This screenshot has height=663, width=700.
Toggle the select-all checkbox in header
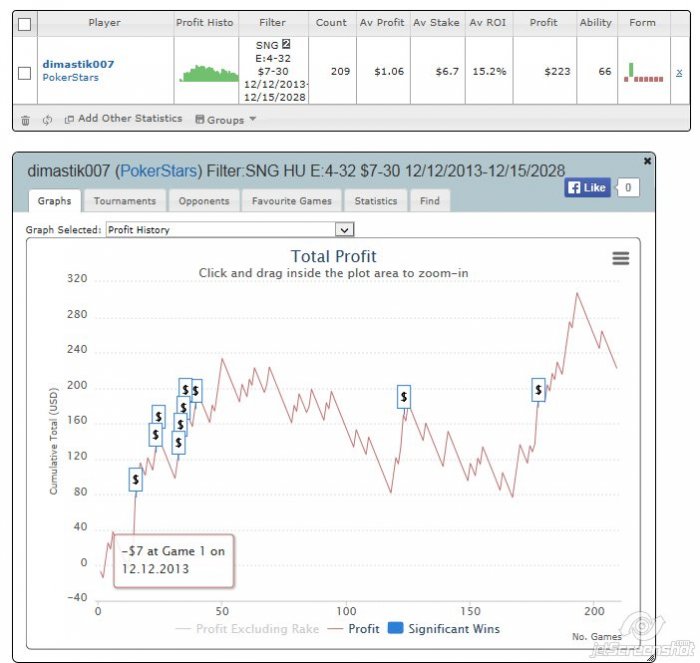tap(25, 24)
